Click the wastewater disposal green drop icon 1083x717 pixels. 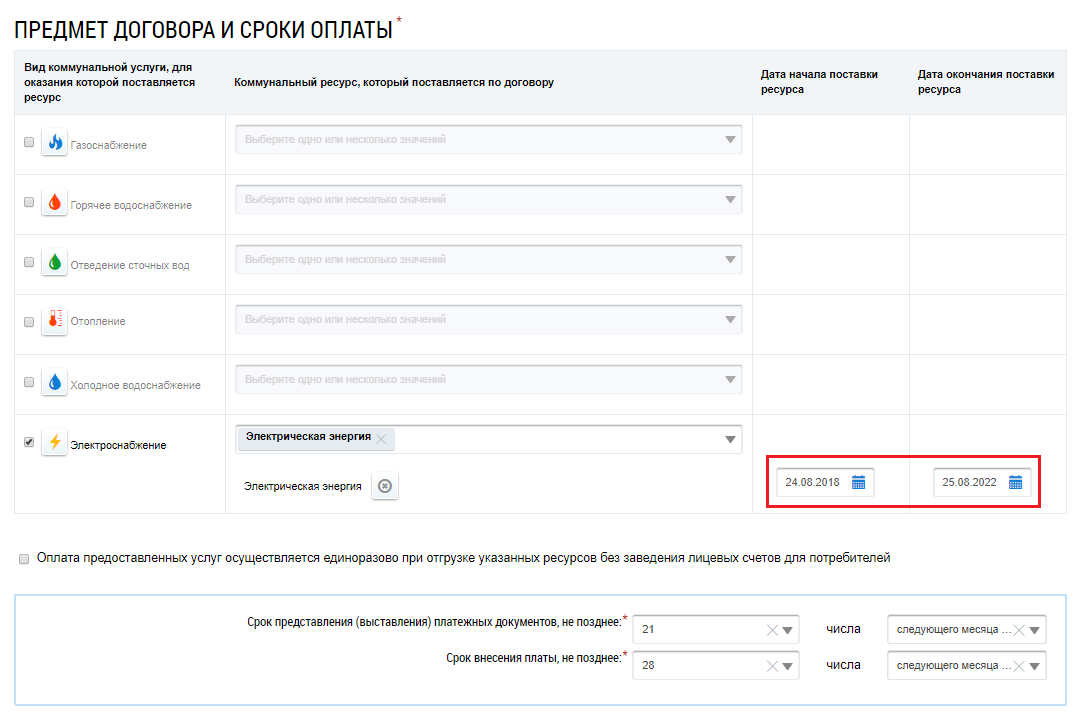54,263
